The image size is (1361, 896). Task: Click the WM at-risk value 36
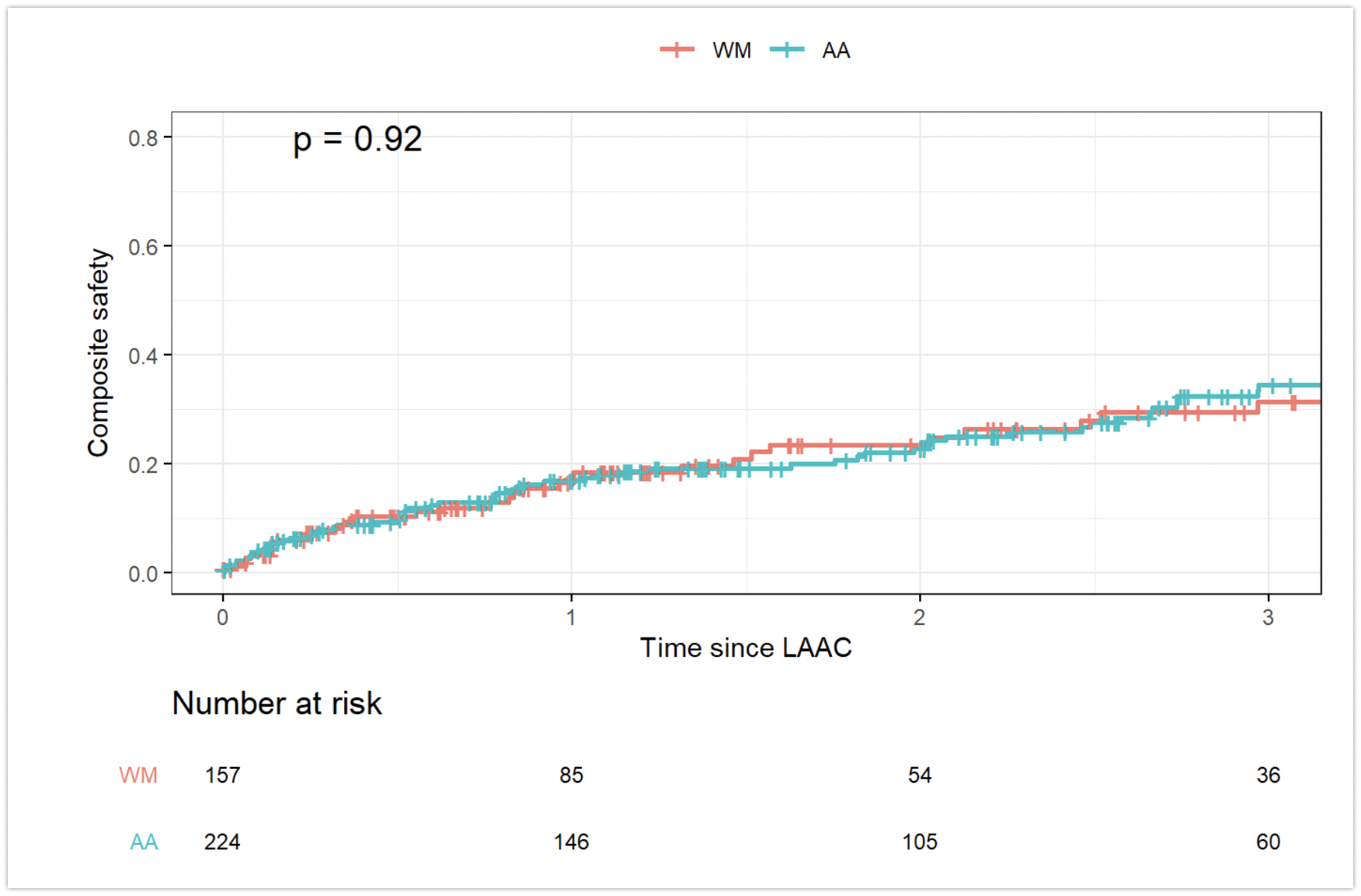coord(1268,775)
